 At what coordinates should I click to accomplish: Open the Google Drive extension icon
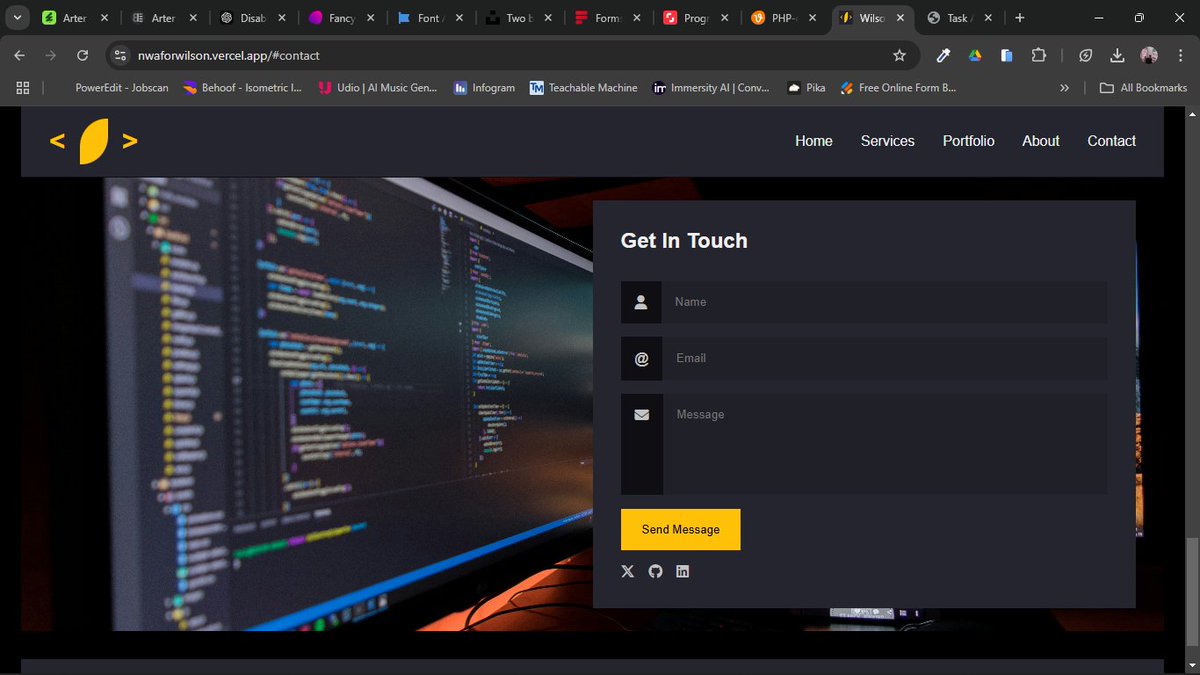[x=975, y=55]
